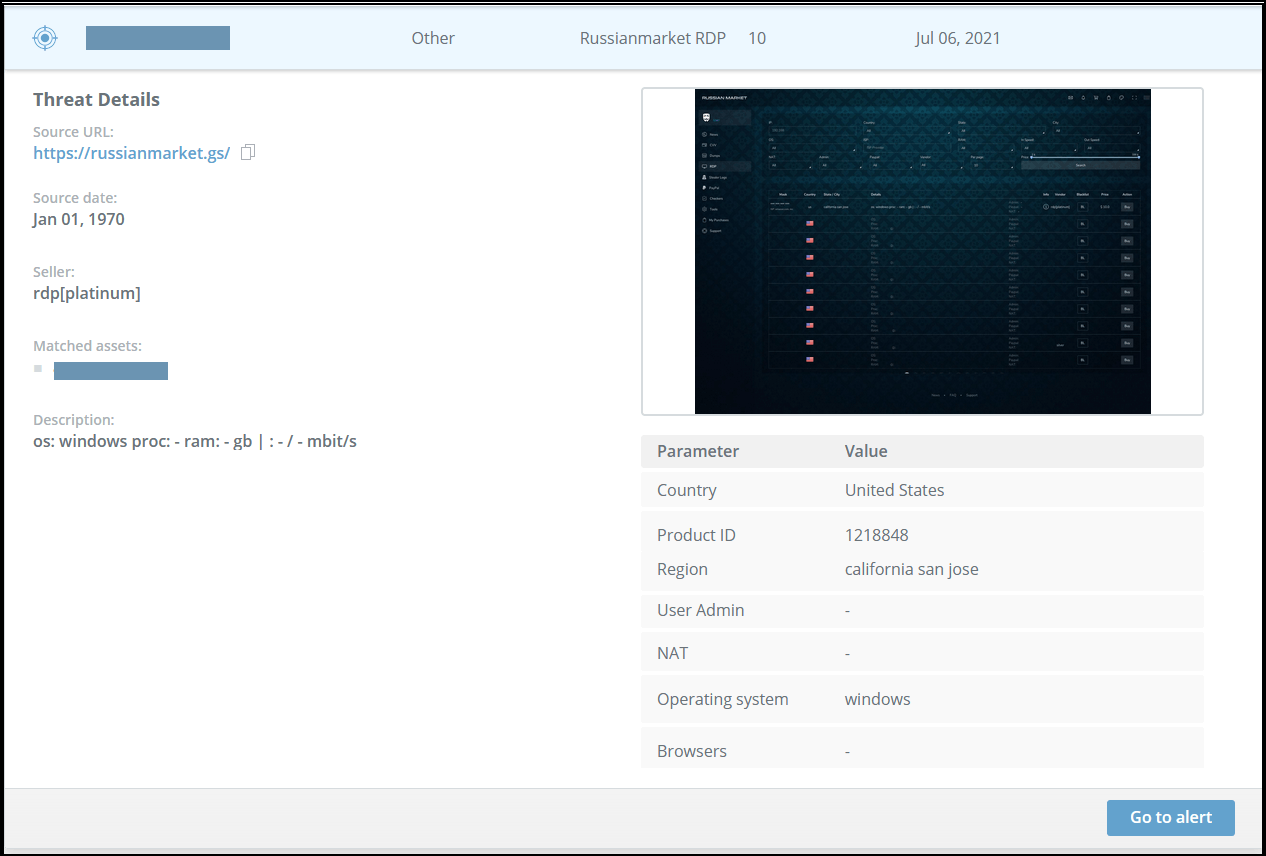Select the redacted matched asset entry
This screenshot has width=1266, height=856.
[111, 371]
